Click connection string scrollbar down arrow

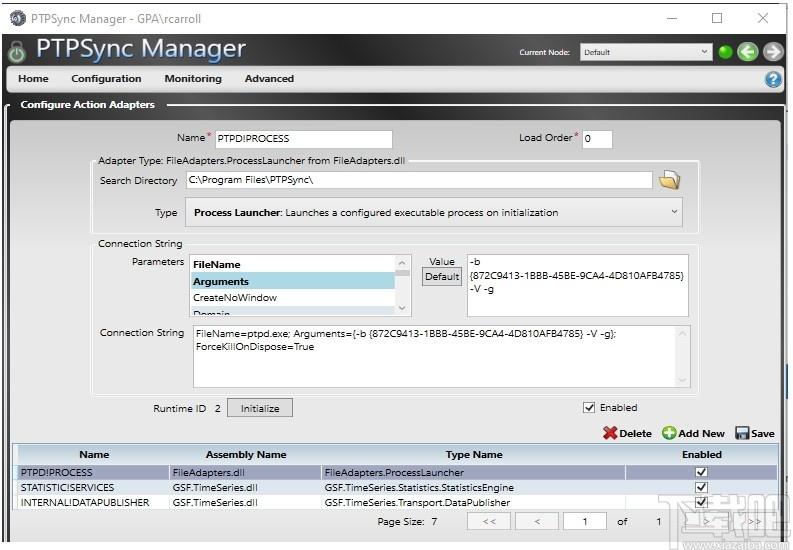click(682, 380)
